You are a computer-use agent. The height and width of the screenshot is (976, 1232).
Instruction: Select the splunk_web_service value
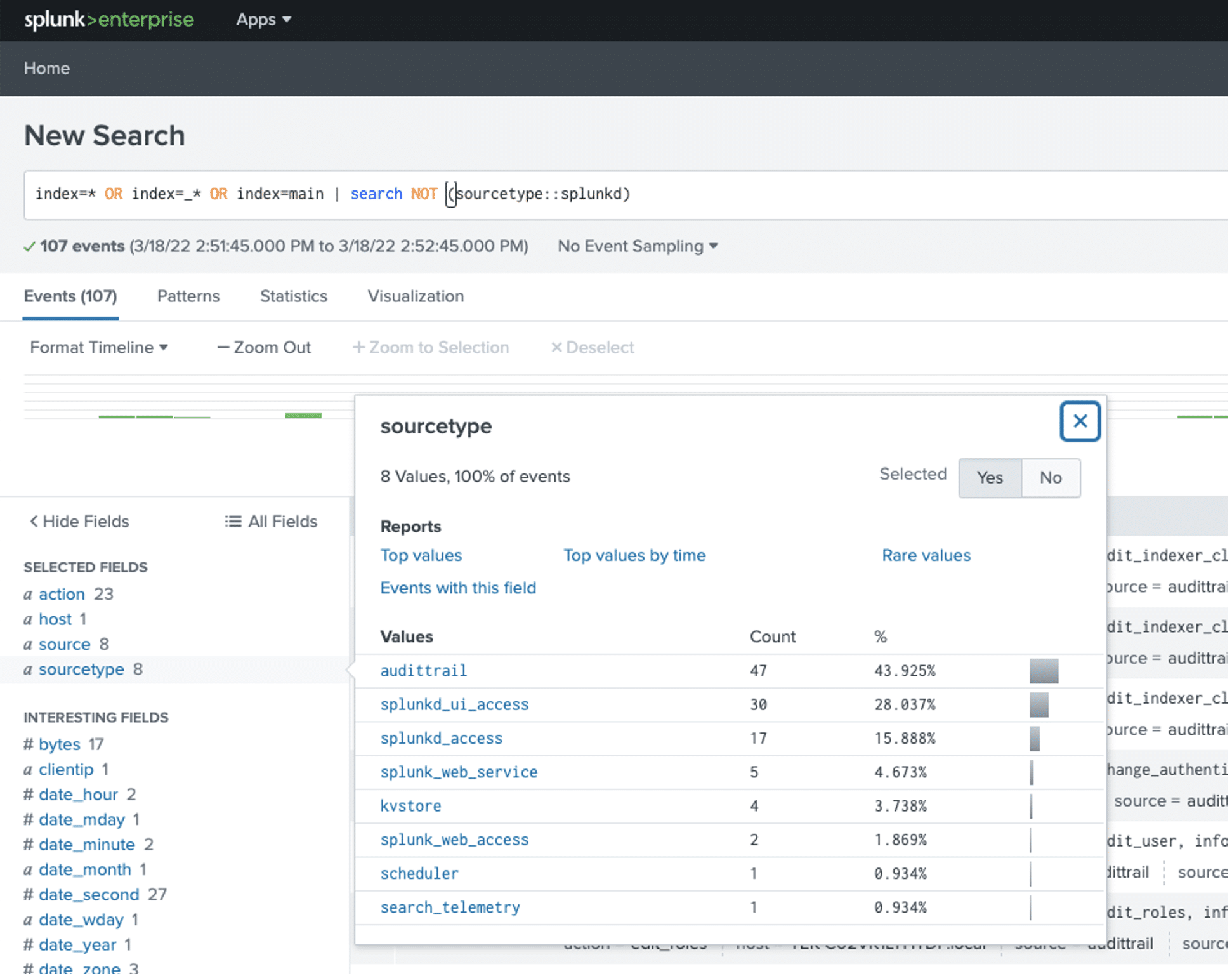pos(459,772)
